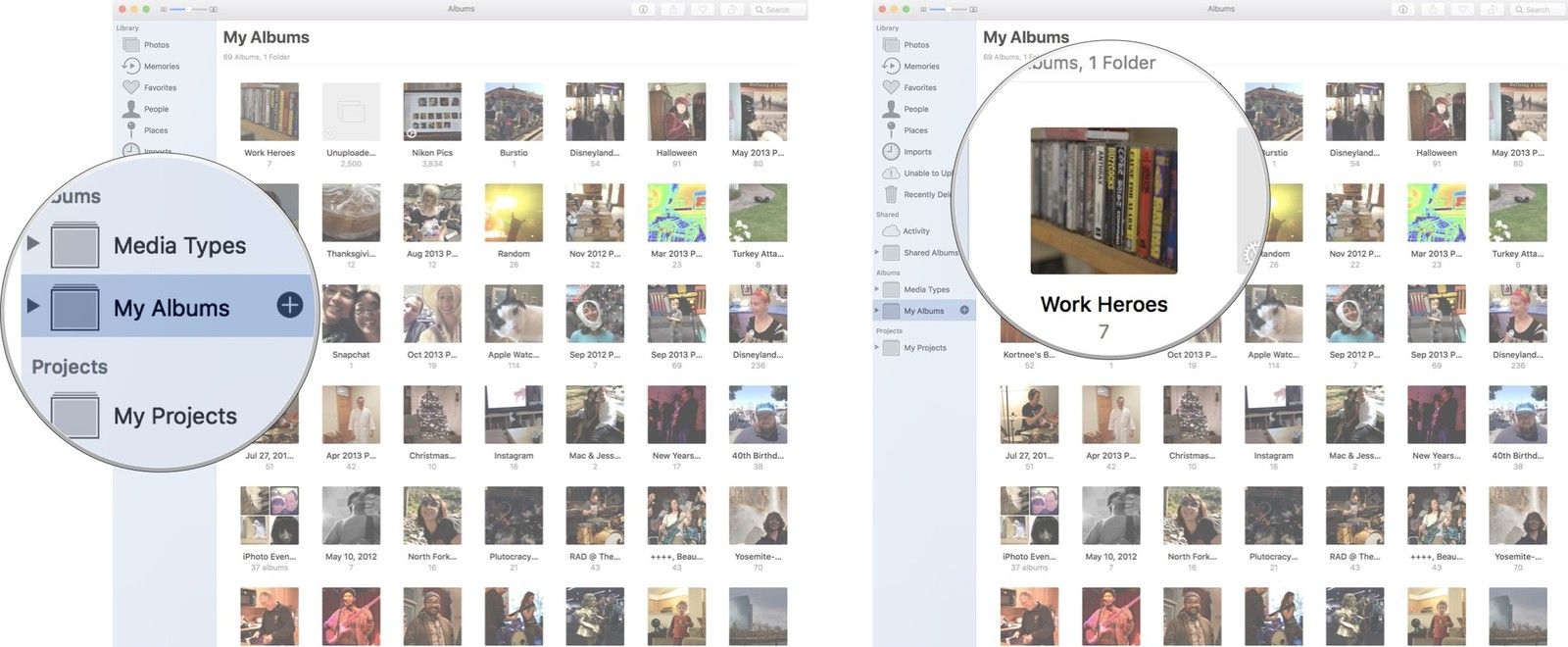This screenshot has height=647, width=1568.
Task: Click the Search field in right window
Action: pyautogui.click(x=1539, y=9)
